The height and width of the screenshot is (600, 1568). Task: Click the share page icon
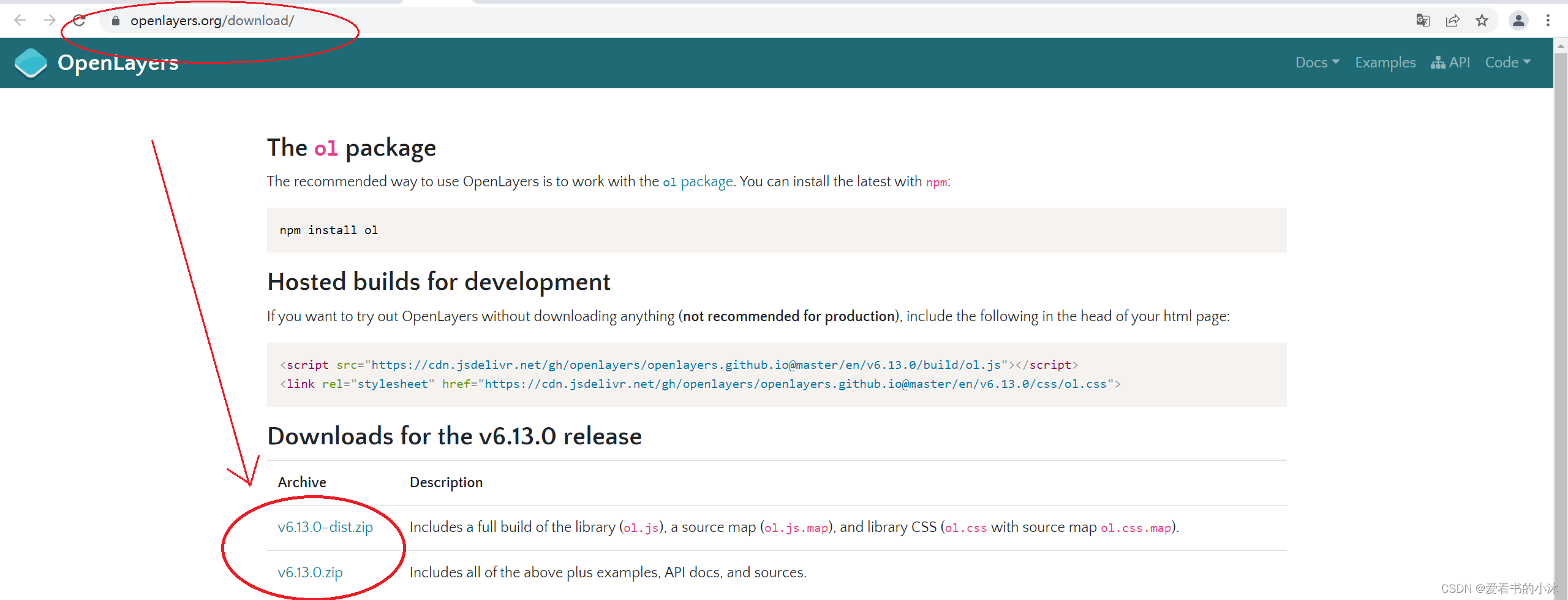tap(1452, 20)
